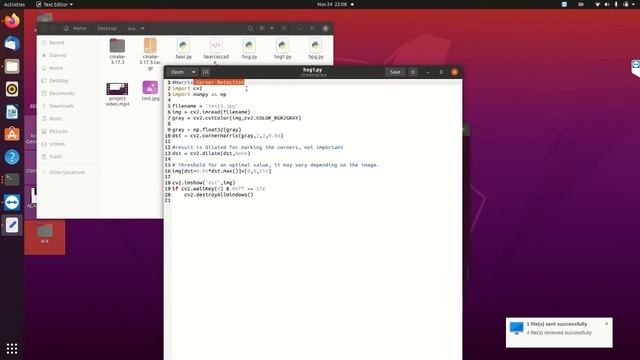
Task: Open Firefox from the dock
Action: (12, 21)
